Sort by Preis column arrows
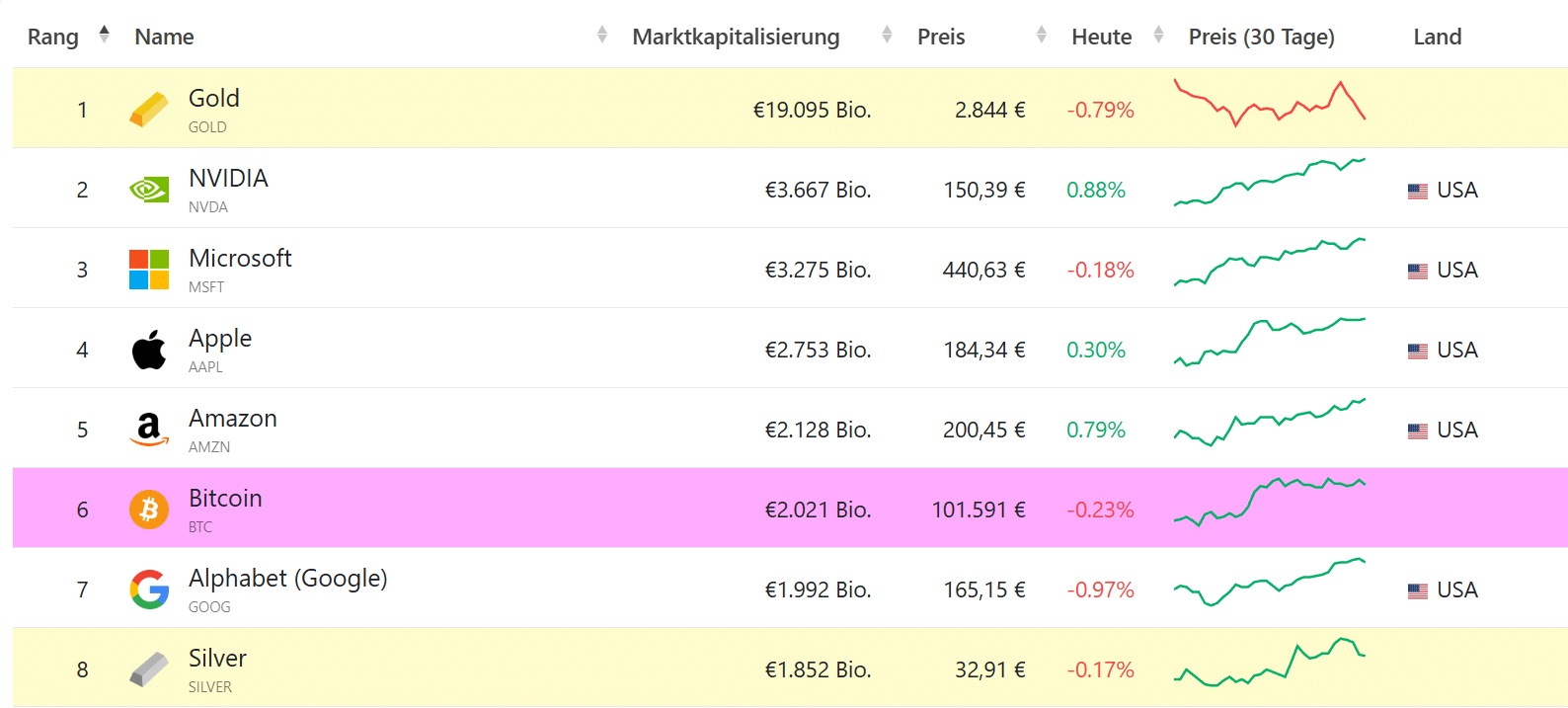Viewport: 1568px width, 708px height. tap(1042, 36)
